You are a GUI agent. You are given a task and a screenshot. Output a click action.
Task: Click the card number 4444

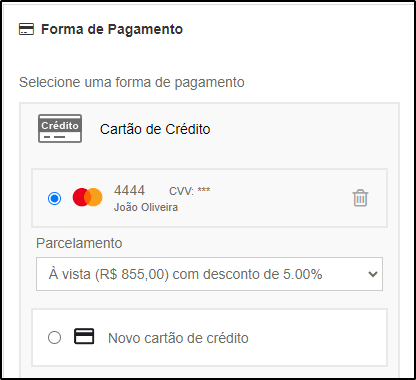tap(129, 191)
